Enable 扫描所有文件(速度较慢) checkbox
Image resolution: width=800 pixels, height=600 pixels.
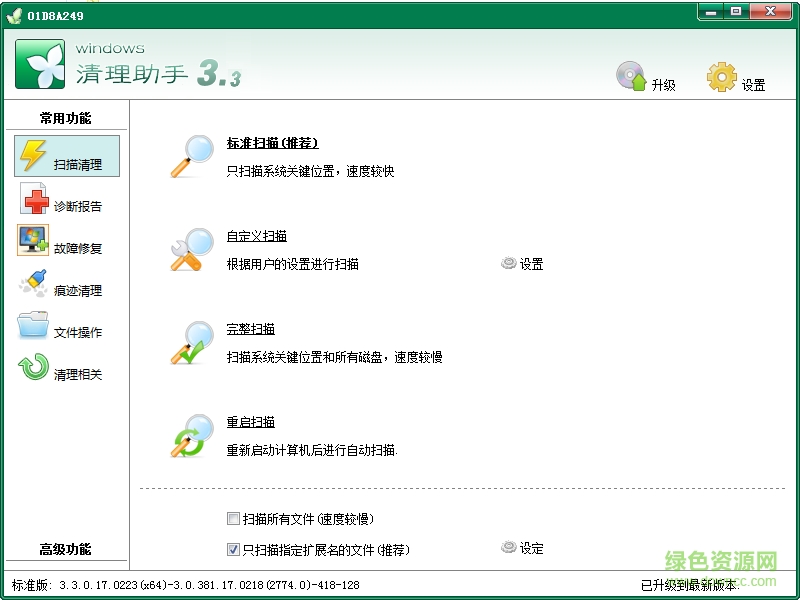point(227,518)
